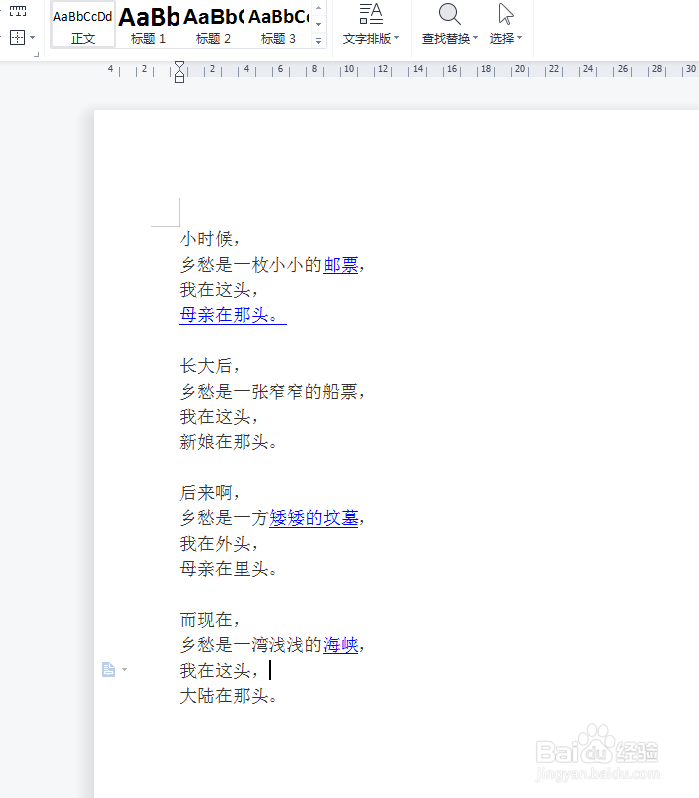
Task: Click the line 而现在,
Action: (x=209, y=619)
